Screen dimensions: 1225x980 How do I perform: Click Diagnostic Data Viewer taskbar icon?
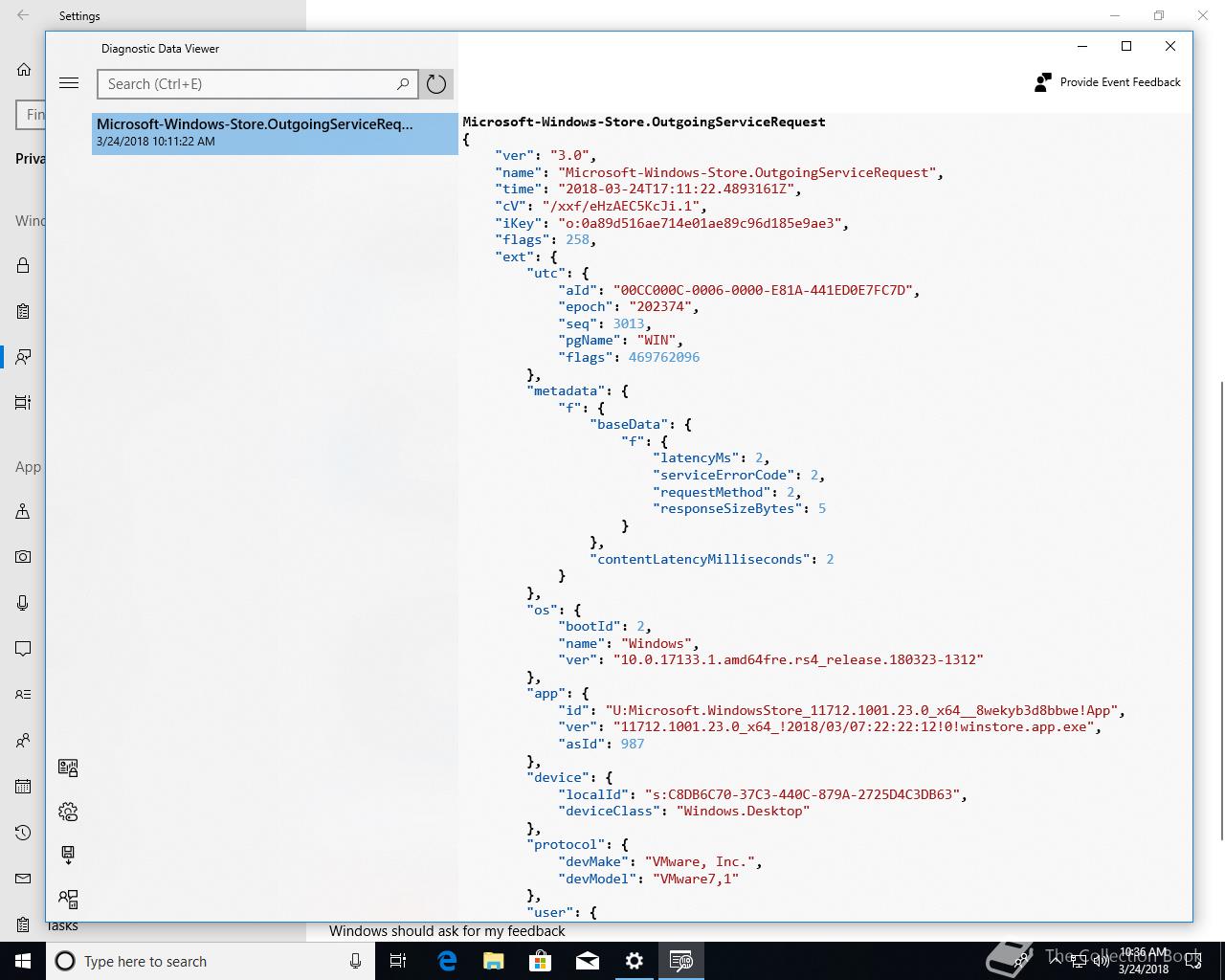[681, 961]
